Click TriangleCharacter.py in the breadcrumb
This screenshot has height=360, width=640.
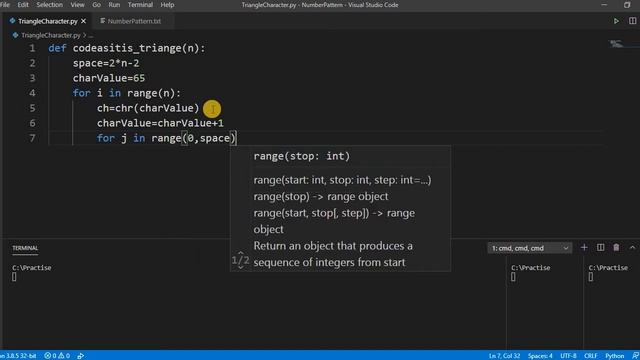point(51,36)
